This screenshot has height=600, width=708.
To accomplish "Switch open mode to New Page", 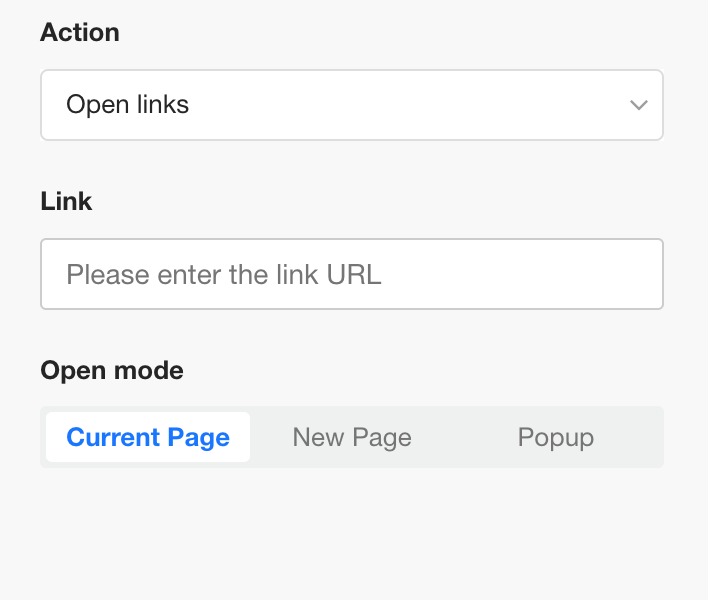I will click(x=352, y=437).
